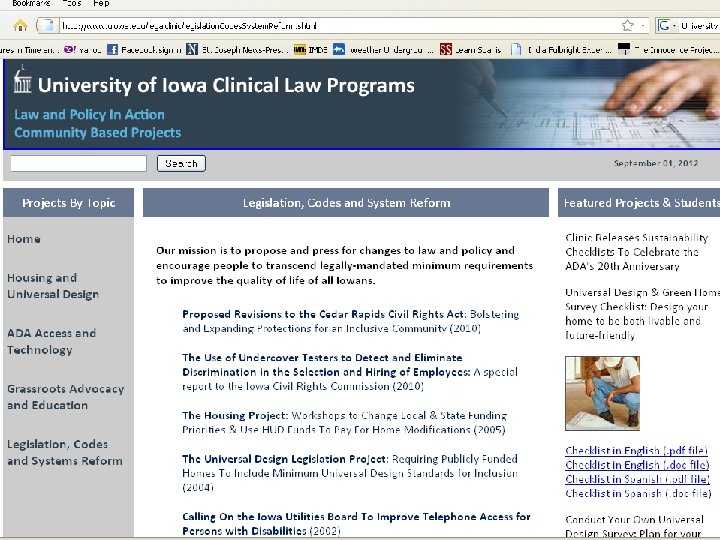Open ADA Access and Technology topic
720x540 pixels.
click(x=51, y=341)
